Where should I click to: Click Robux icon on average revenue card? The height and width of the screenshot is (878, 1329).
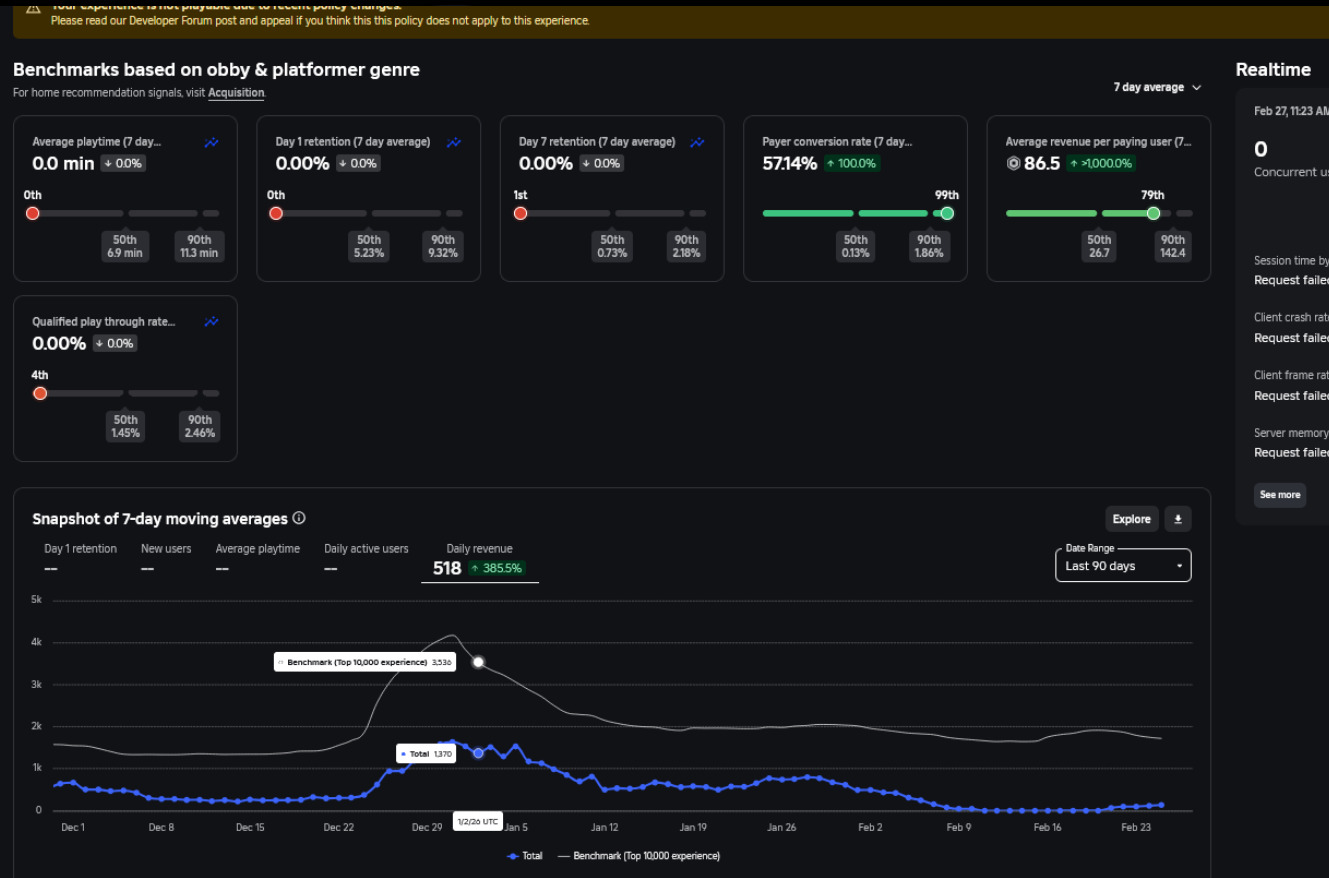coord(1013,163)
